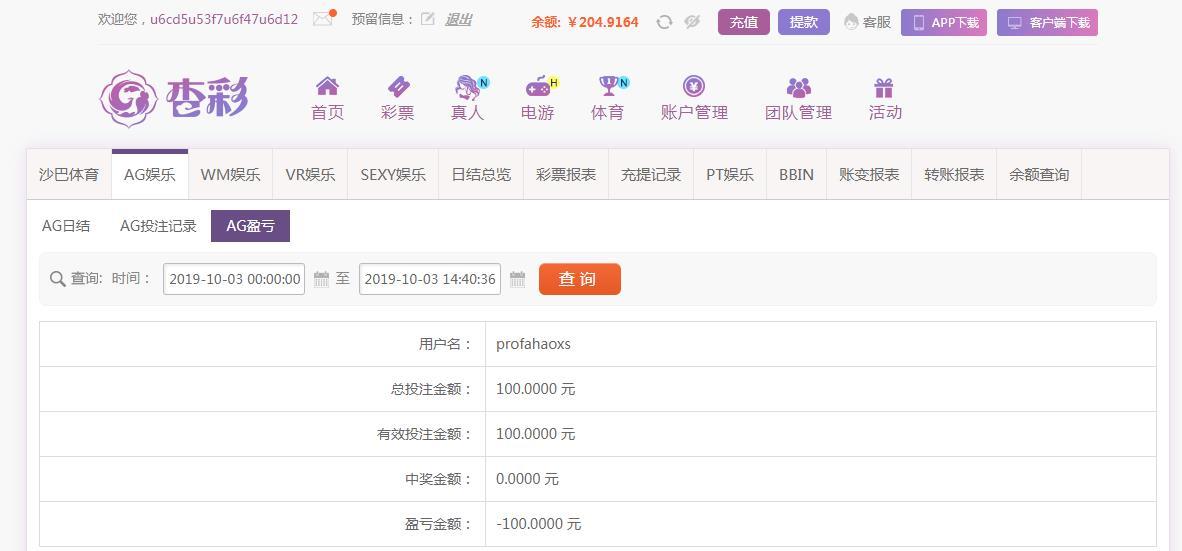Click the 有效投注金额 value 100.0000 元
The height and width of the screenshot is (551, 1182).
536,434
